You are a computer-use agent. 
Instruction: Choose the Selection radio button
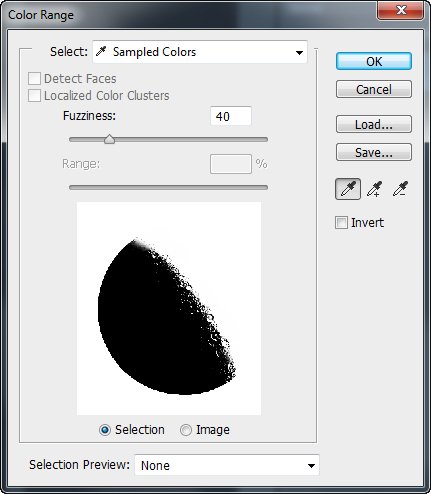click(105, 430)
